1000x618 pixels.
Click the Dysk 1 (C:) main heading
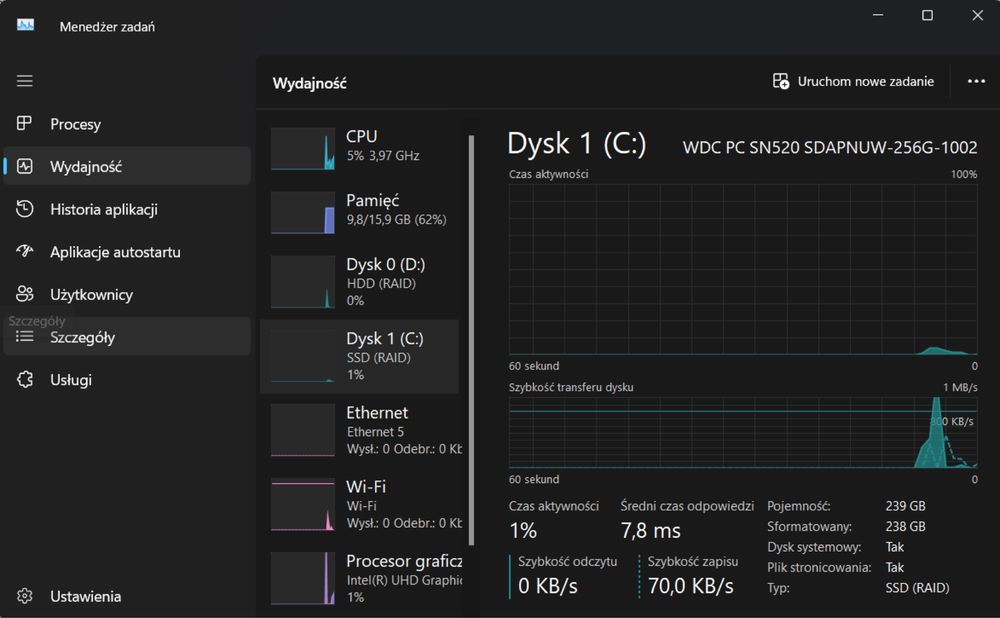(x=577, y=143)
